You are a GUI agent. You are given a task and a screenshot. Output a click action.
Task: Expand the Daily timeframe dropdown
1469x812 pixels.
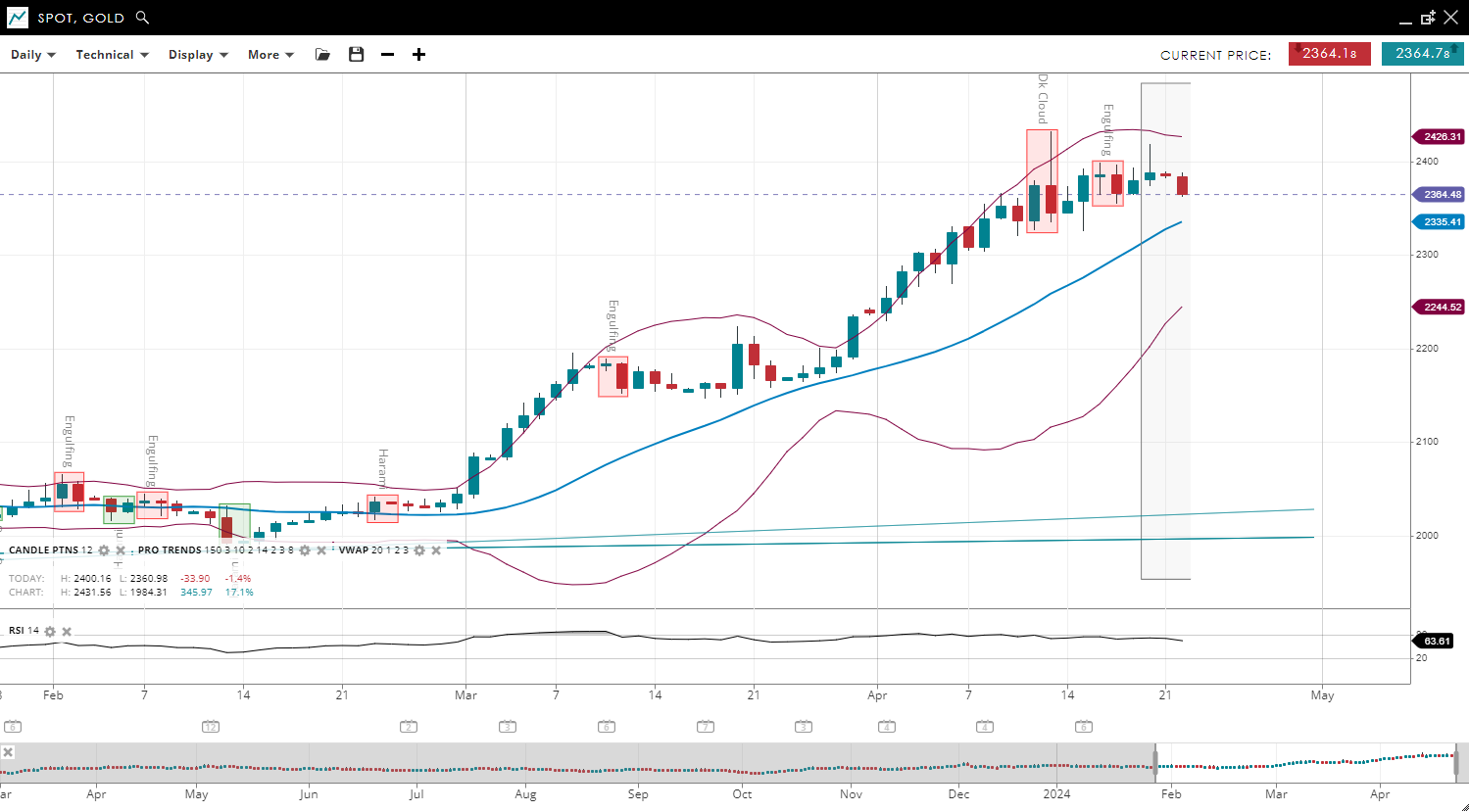click(x=32, y=55)
